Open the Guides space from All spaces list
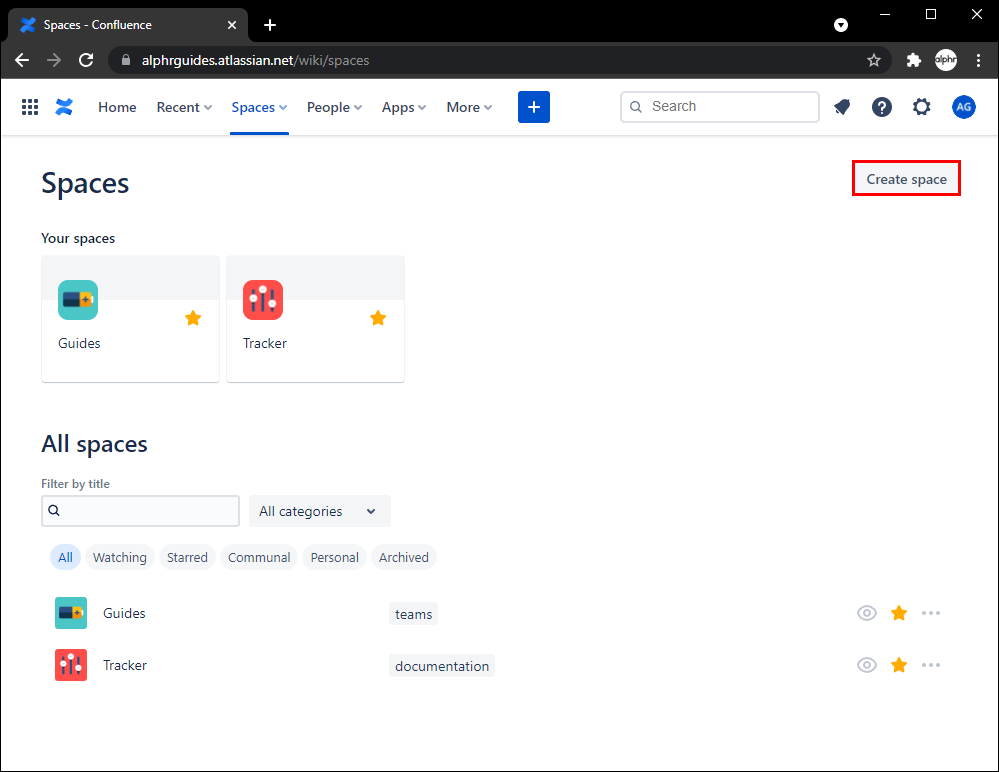 coord(124,613)
